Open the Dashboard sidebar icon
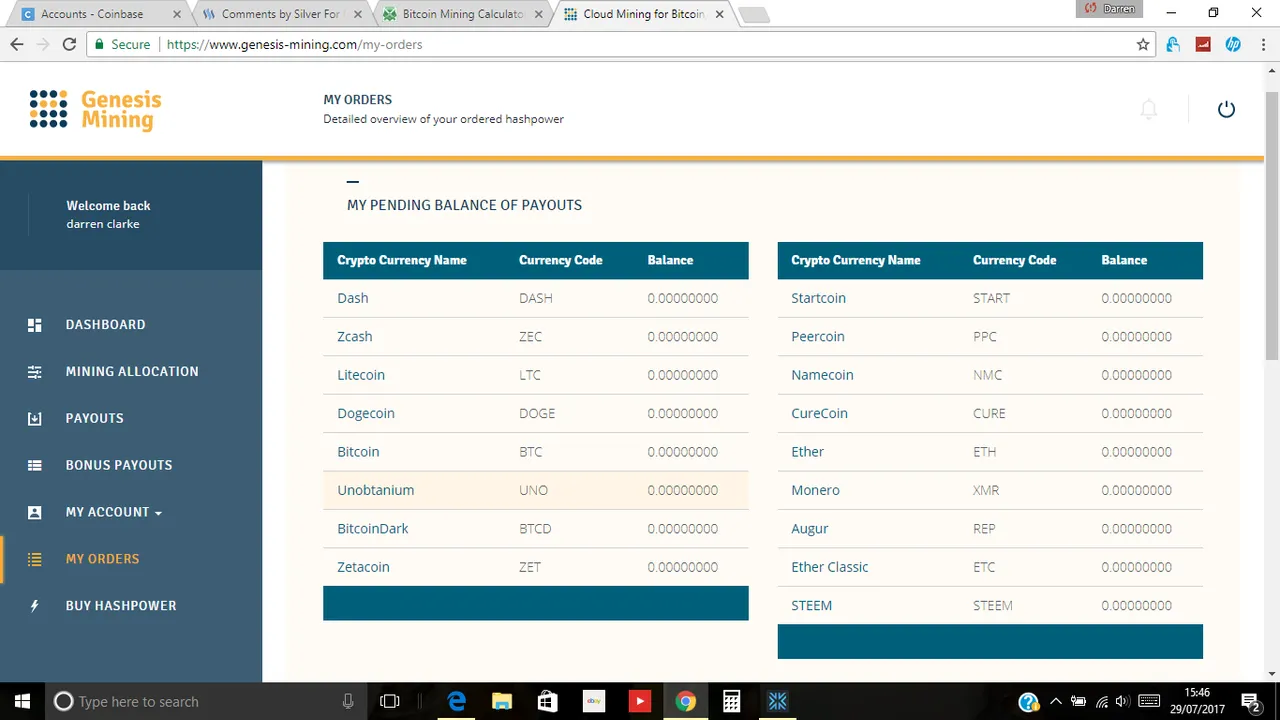This screenshot has height=720, width=1280. click(x=34, y=325)
